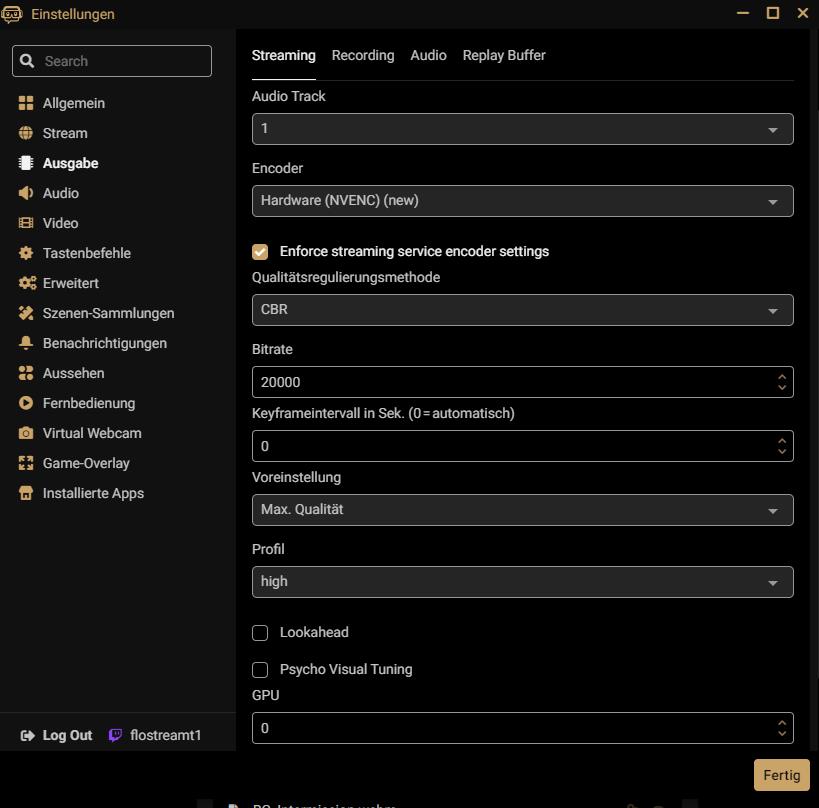
Task: Click the Stream globe icon
Action: click(x=26, y=133)
